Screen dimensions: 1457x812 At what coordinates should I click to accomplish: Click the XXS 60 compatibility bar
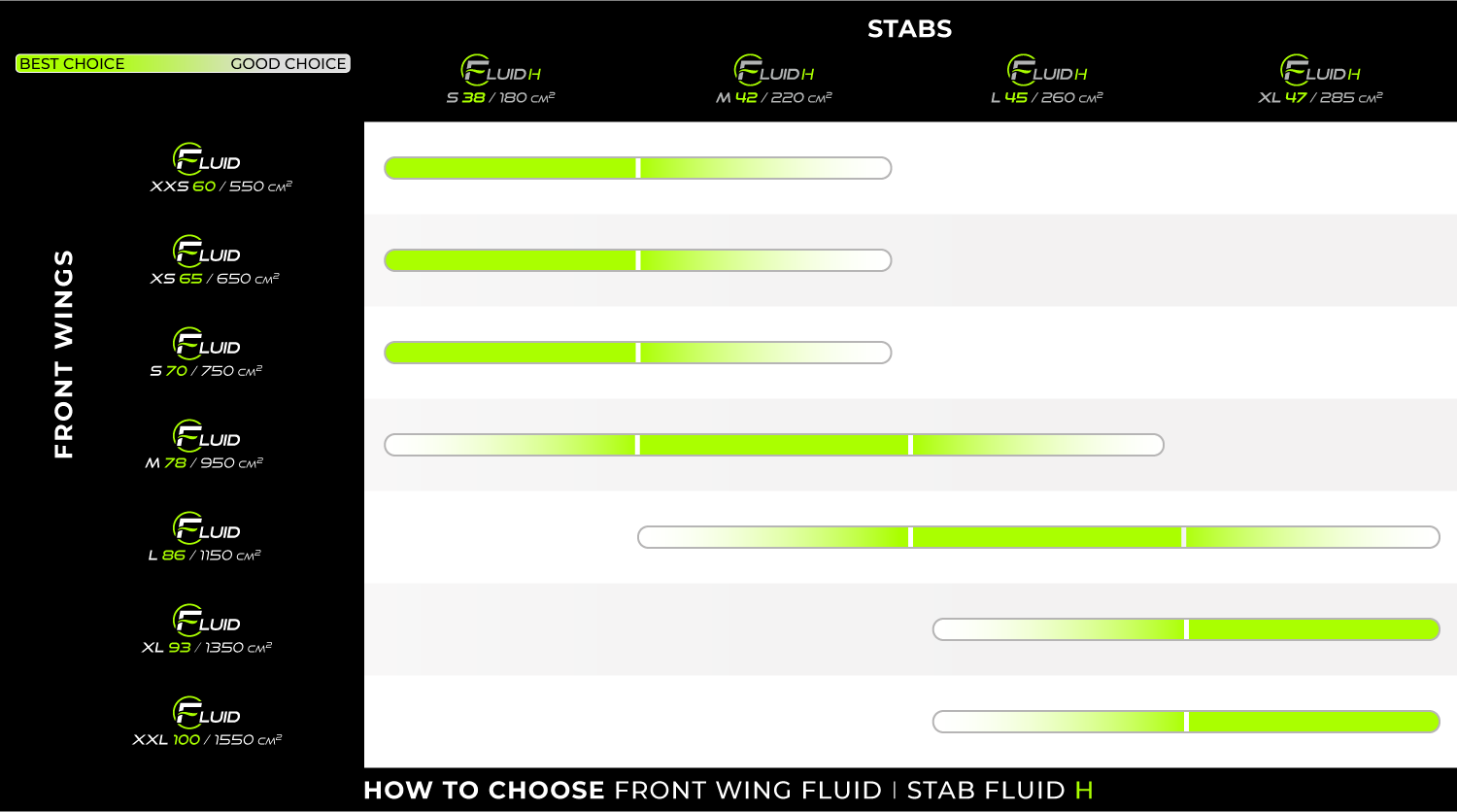point(638,168)
